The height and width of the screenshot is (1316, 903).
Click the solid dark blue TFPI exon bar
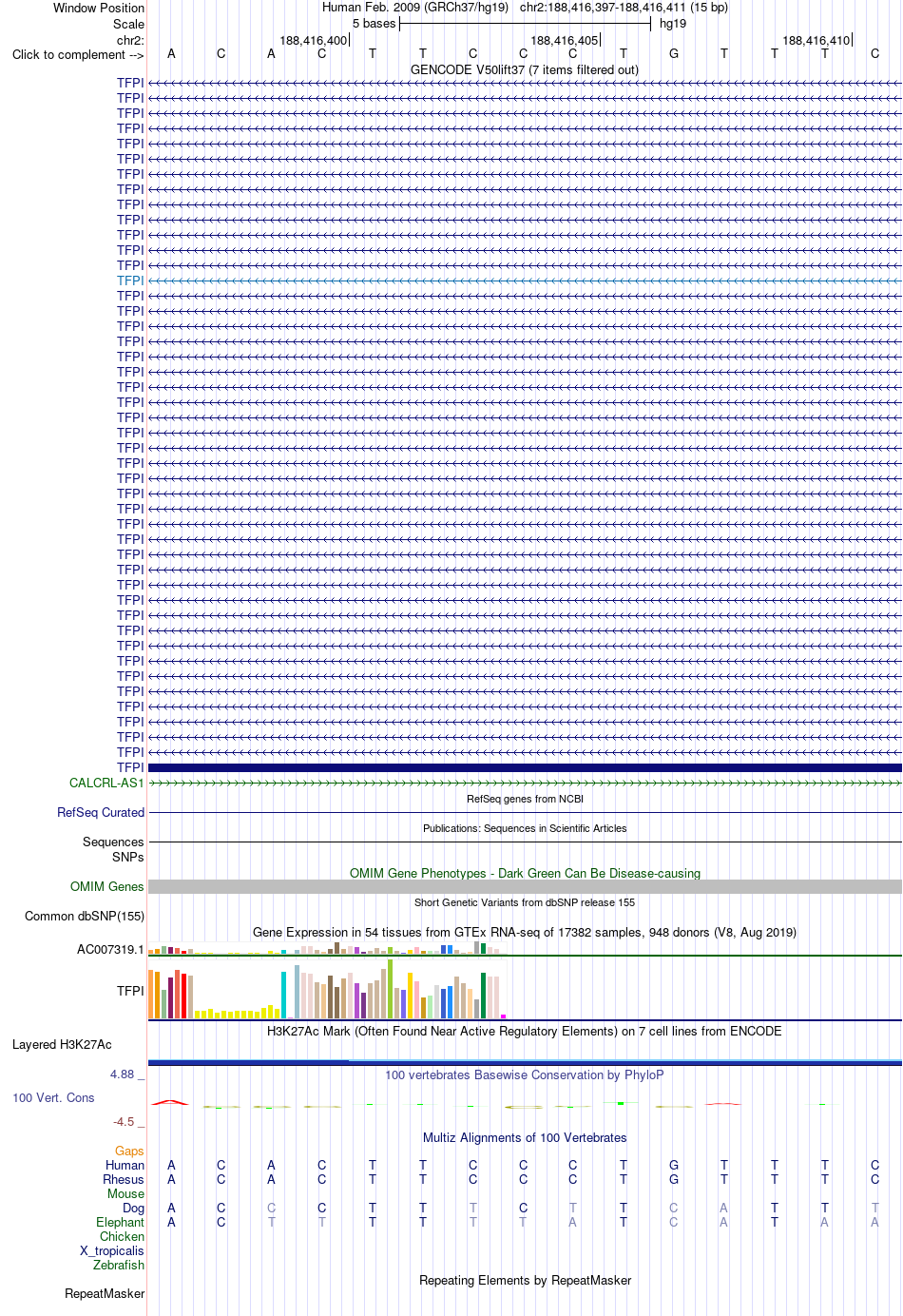525,767
